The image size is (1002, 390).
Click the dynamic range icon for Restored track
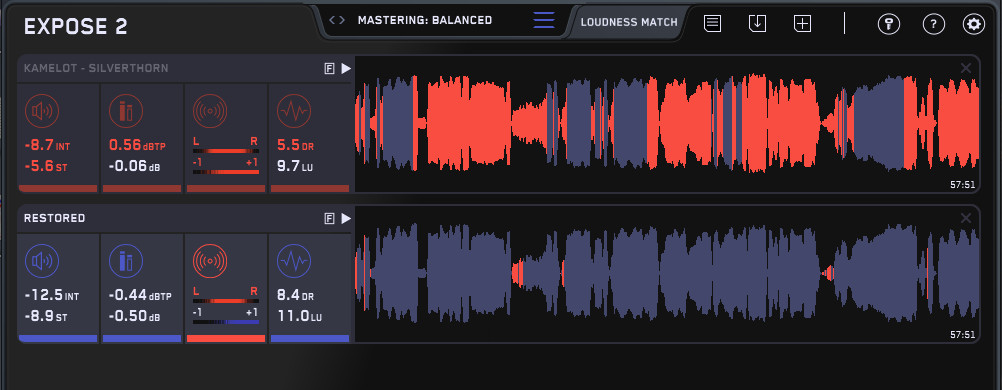[x=294, y=261]
